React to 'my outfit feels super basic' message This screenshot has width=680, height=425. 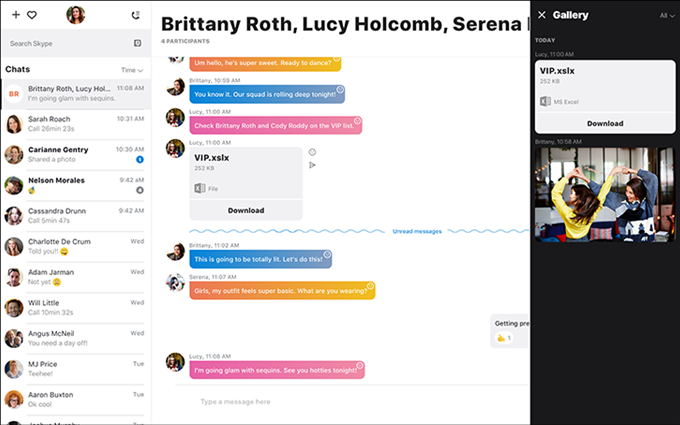(370, 286)
